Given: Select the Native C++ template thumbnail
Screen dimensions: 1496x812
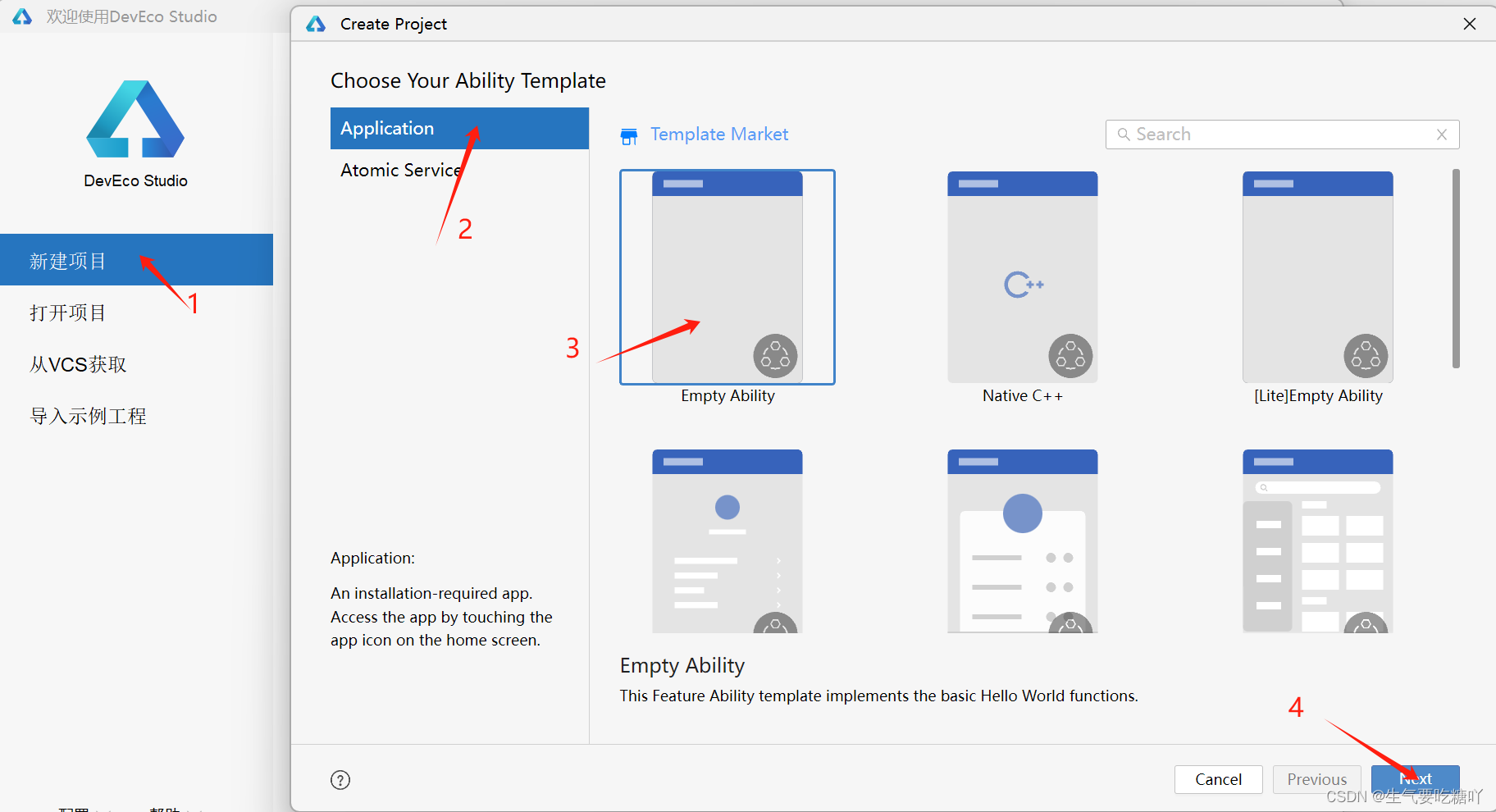Looking at the screenshot, I should 1023,277.
